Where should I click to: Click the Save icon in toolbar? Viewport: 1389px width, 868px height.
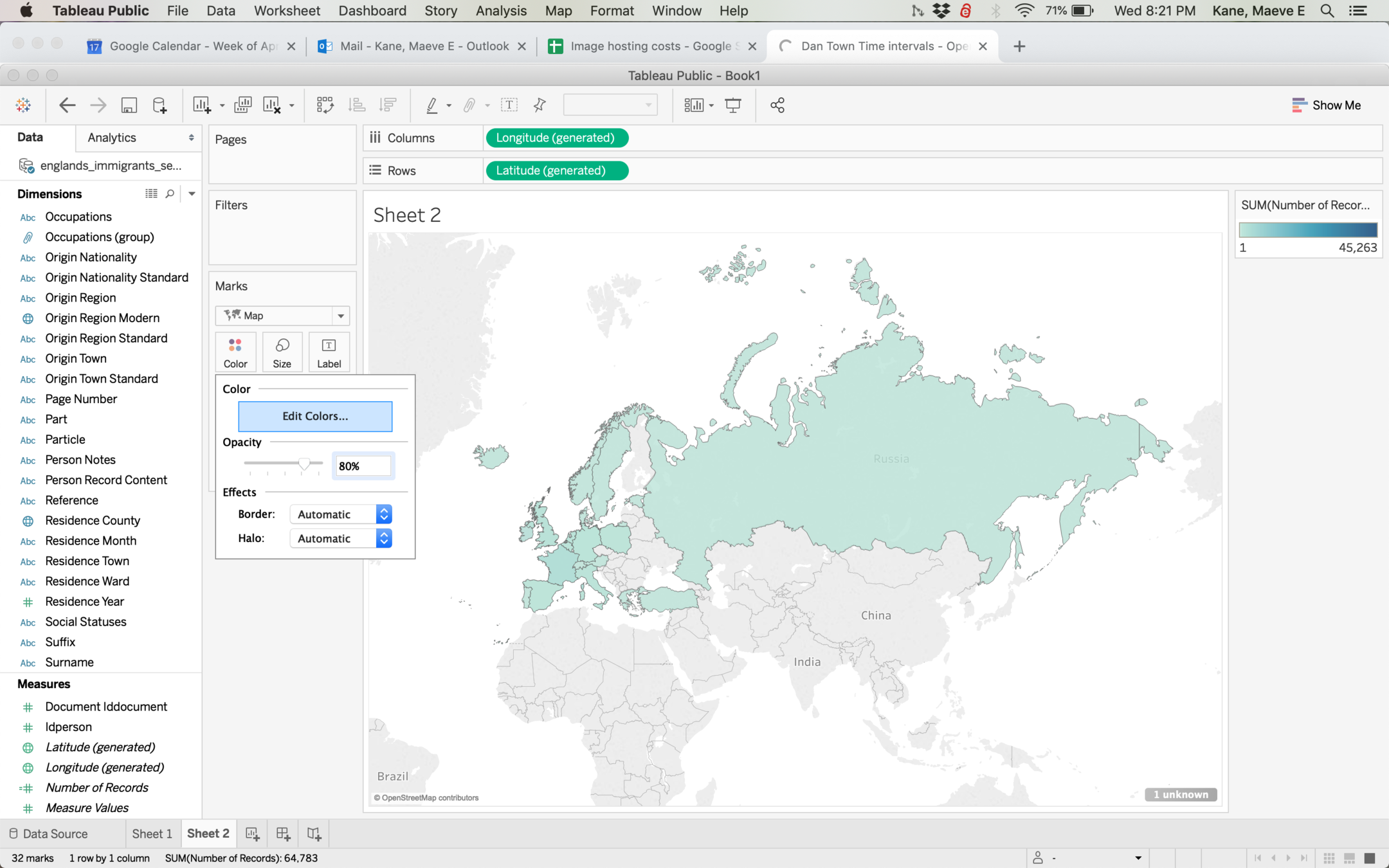(129, 105)
